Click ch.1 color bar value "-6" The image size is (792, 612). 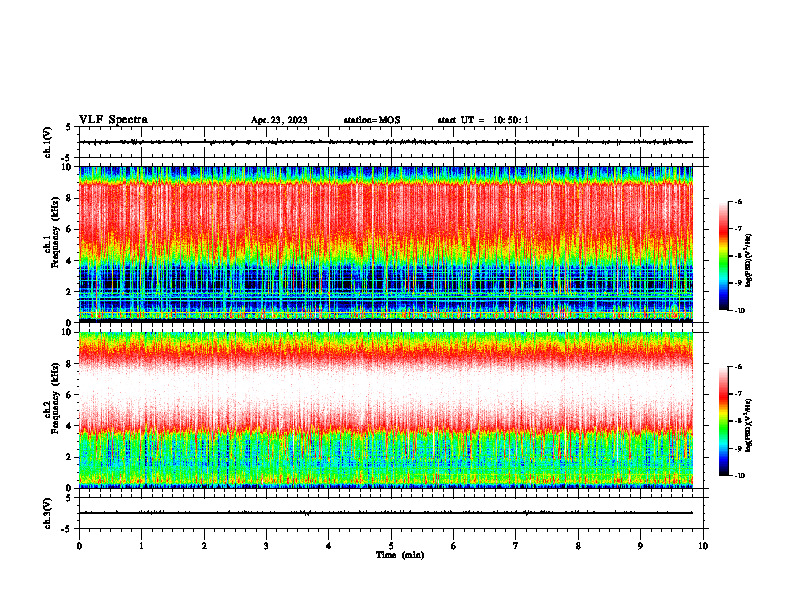[x=738, y=202]
